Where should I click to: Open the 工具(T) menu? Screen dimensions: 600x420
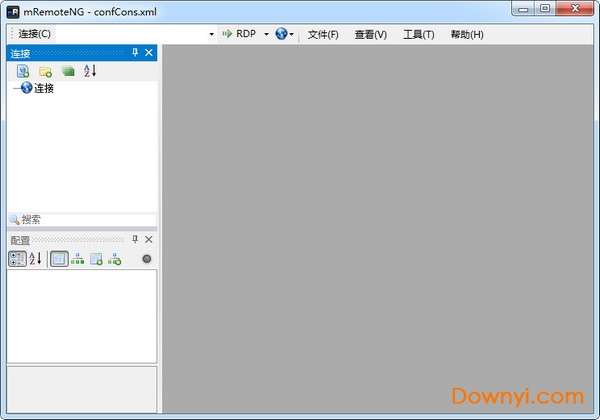[x=419, y=34]
